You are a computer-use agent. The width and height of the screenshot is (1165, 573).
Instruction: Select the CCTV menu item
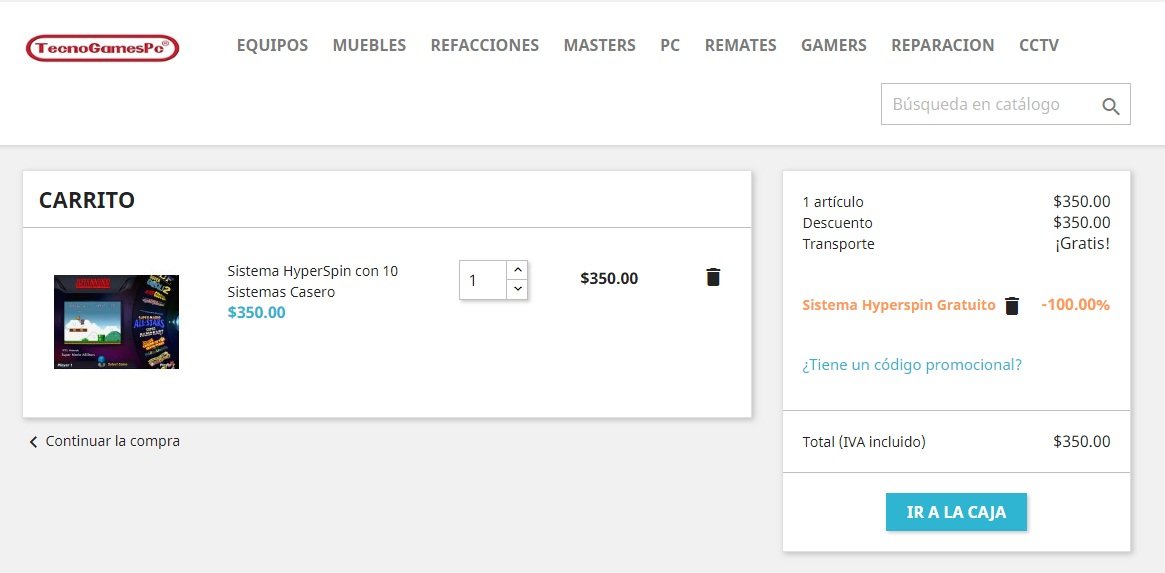click(x=1039, y=45)
